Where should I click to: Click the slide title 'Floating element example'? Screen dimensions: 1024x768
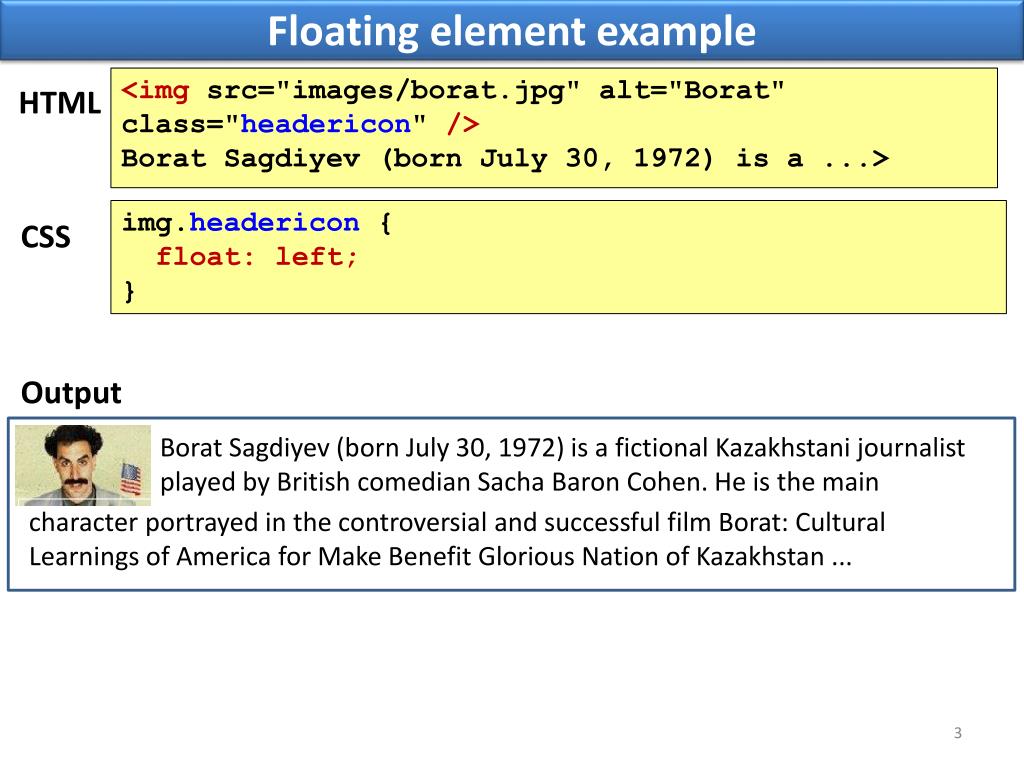511,31
